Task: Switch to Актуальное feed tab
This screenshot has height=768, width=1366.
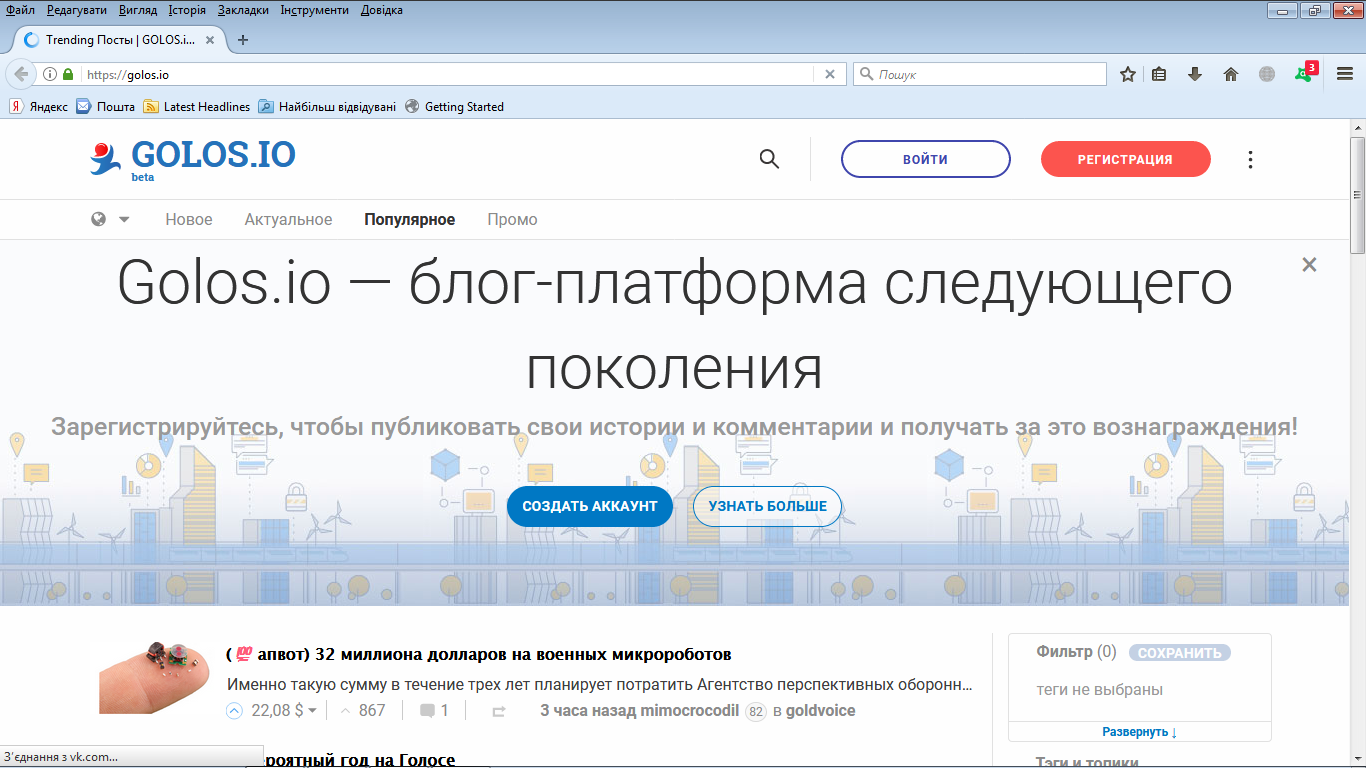Action: 288,219
